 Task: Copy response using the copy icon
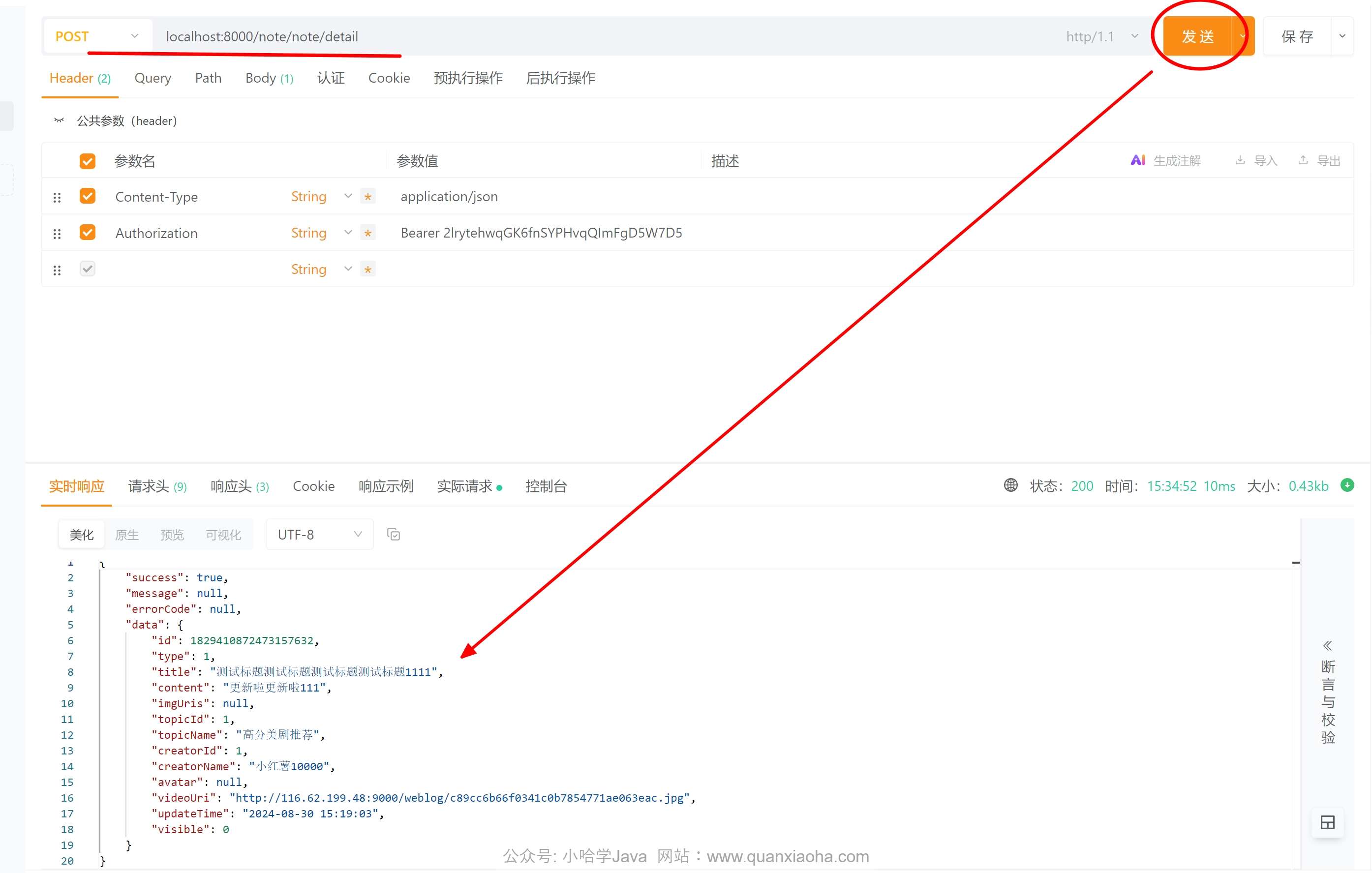[x=393, y=534]
